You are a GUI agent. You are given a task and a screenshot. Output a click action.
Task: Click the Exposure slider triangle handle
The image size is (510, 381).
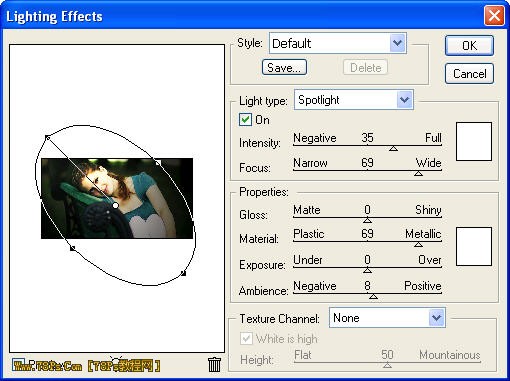click(x=367, y=270)
